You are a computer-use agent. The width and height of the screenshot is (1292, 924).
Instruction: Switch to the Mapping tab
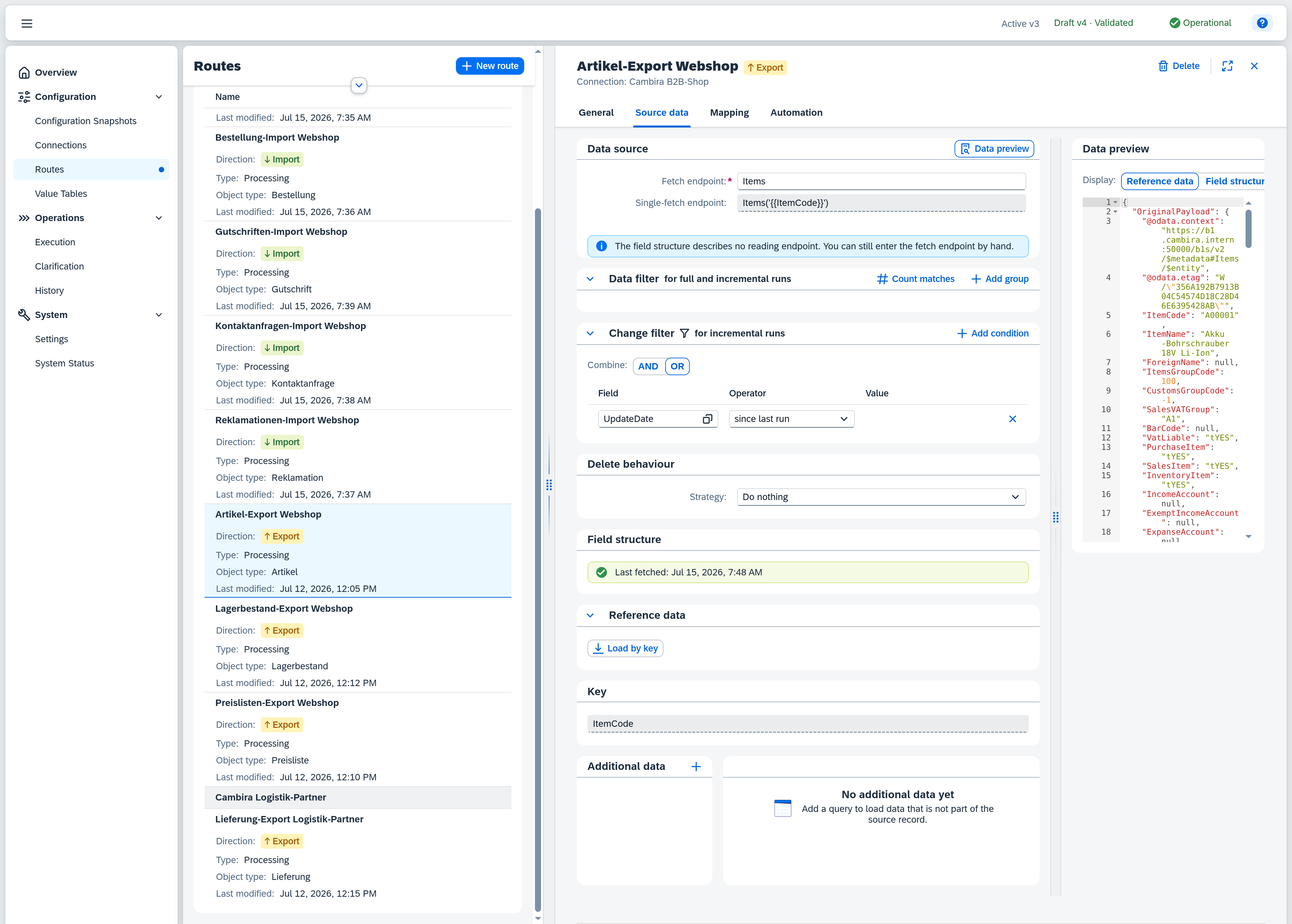pyautogui.click(x=729, y=113)
